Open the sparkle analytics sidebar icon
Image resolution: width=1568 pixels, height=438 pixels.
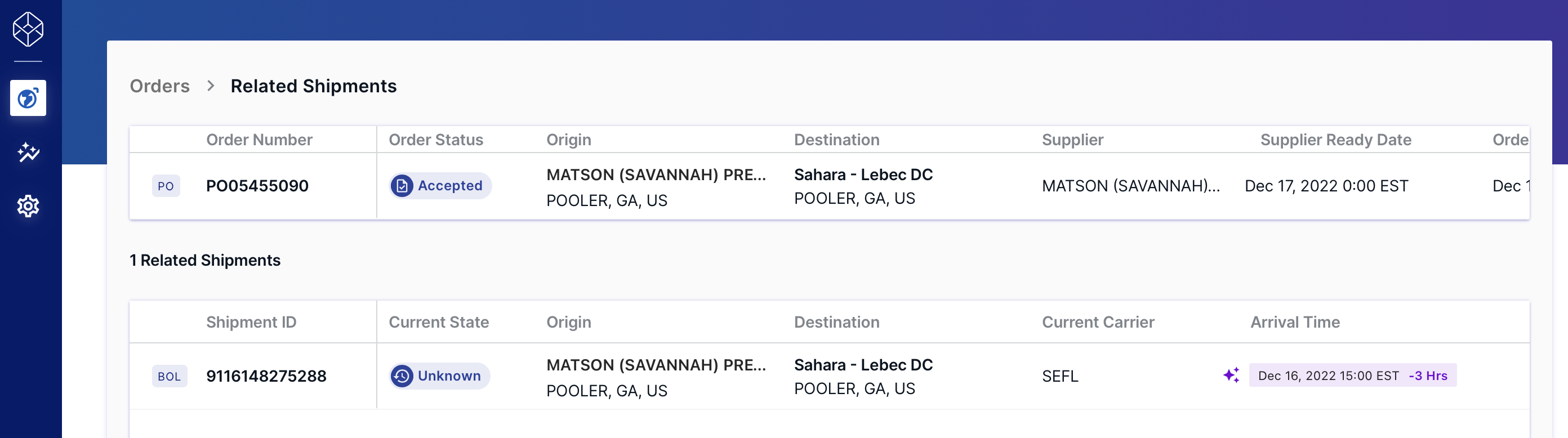coord(28,152)
